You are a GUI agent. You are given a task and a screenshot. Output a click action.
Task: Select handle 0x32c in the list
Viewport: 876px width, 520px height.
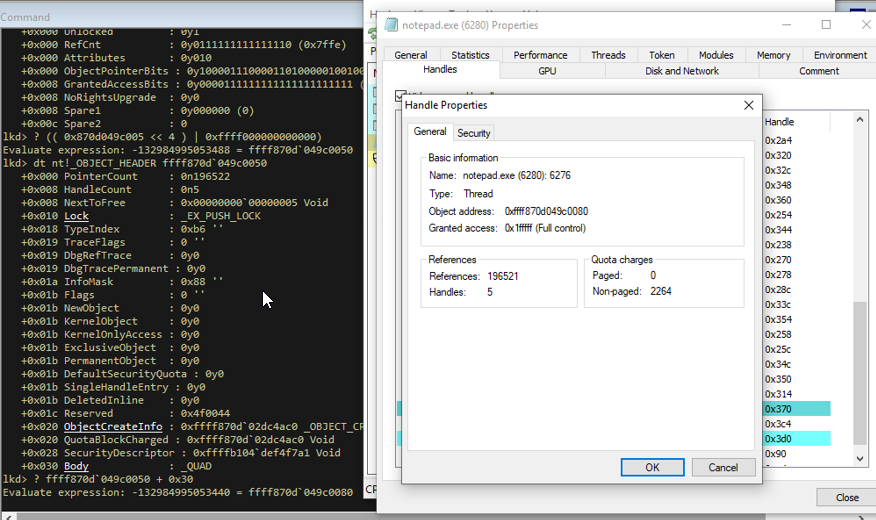point(778,170)
